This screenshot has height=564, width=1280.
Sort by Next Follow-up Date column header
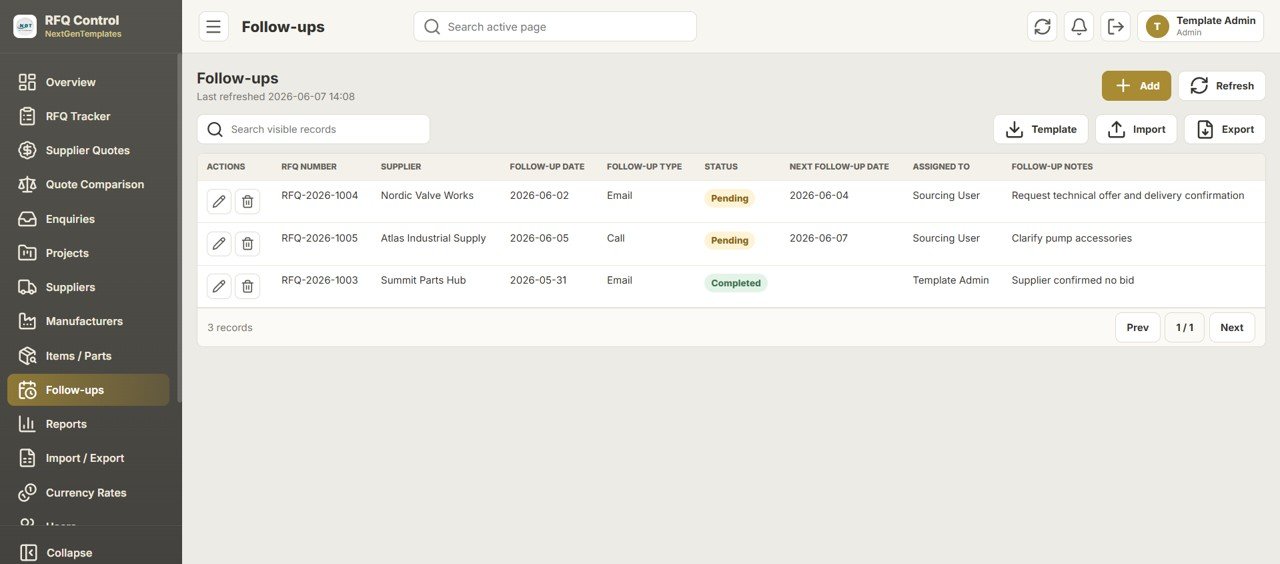point(839,167)
